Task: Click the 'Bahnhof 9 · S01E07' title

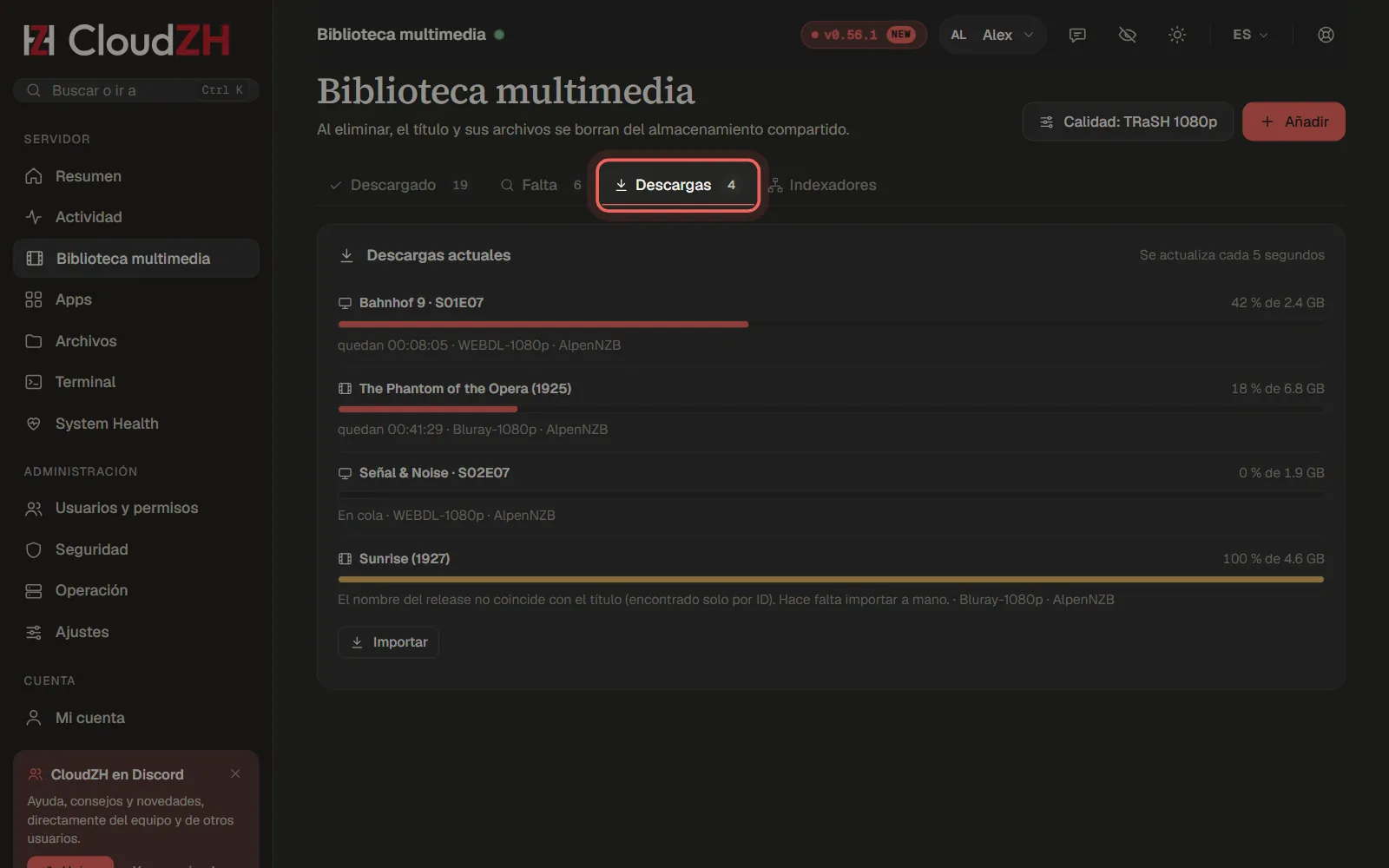Action: click(421, 303)
